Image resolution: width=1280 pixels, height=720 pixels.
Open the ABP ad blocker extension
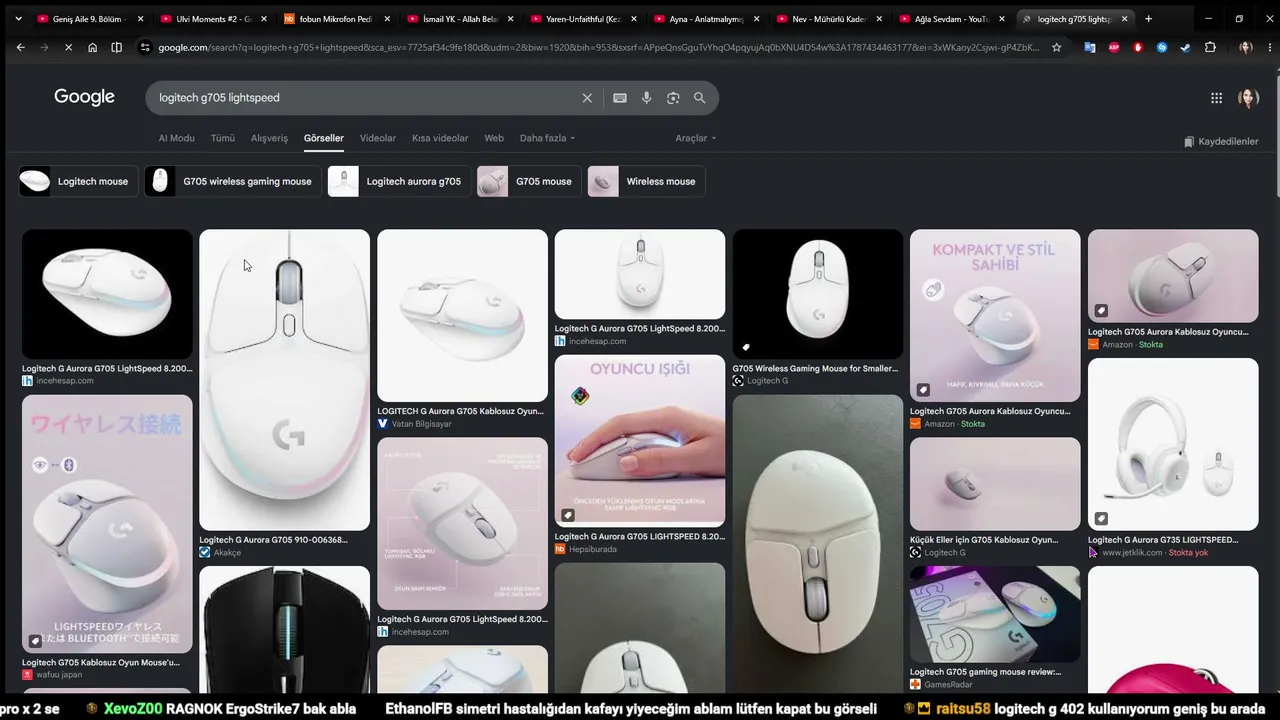pos(1114,47)
